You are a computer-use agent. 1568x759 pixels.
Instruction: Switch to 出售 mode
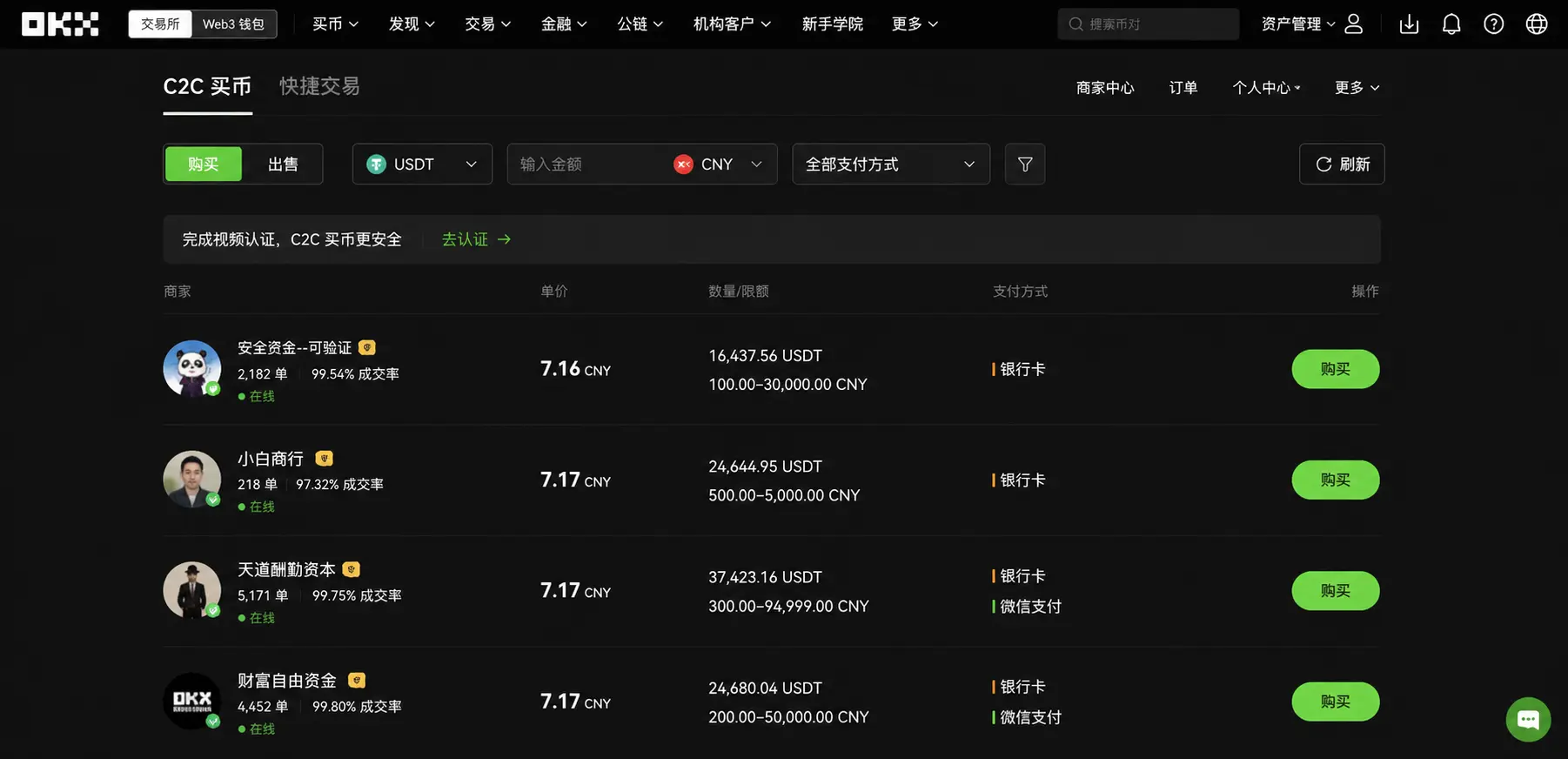283,164
